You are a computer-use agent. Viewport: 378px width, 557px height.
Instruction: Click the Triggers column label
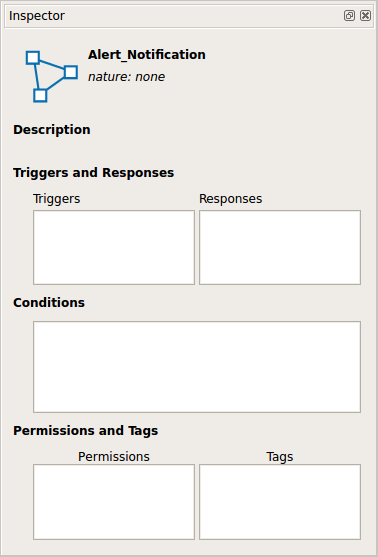pyautogui.click(x=56, y=199)
